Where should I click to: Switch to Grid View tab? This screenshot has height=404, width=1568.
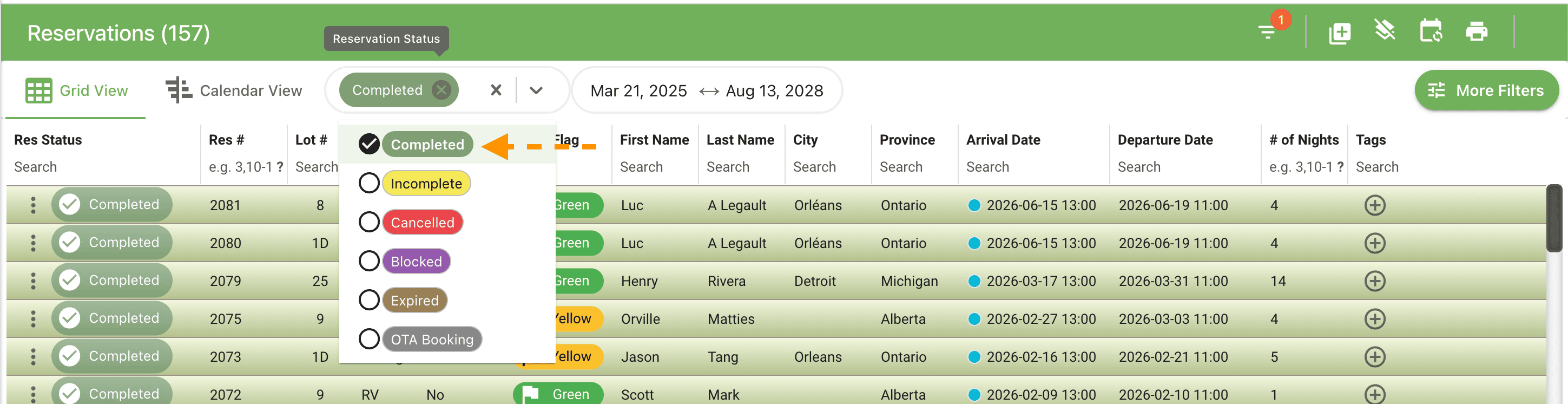click(77, 91)
